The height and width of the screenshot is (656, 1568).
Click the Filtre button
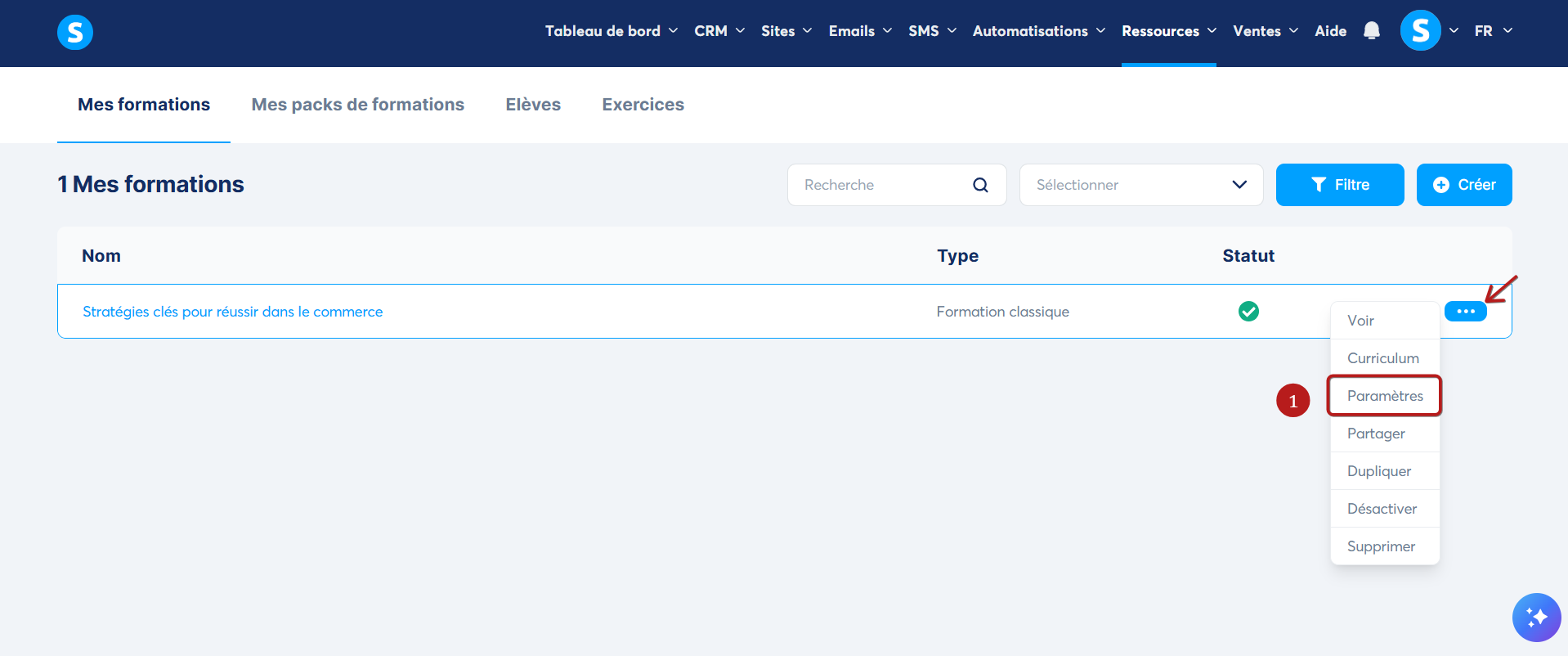(1340, 185)
